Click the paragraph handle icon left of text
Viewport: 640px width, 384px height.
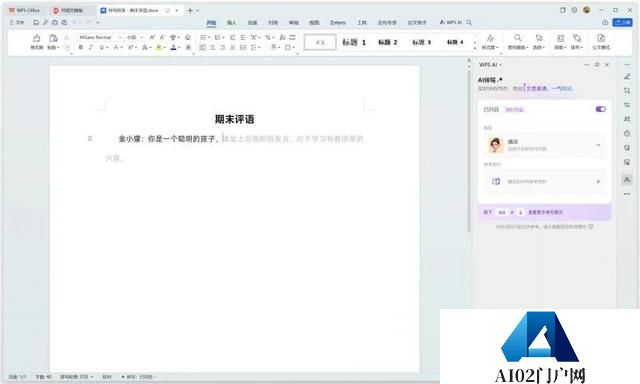[90, 139]
